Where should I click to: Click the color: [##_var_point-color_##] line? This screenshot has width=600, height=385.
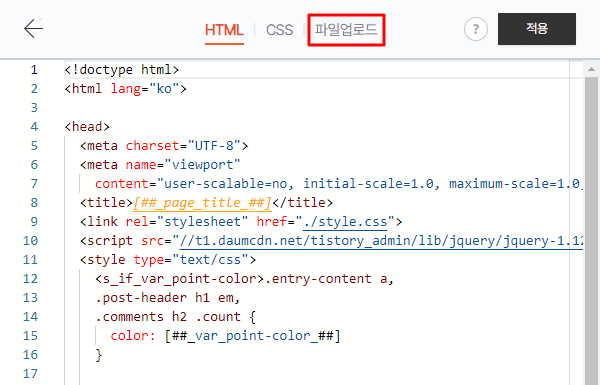[x=225, y=336]
